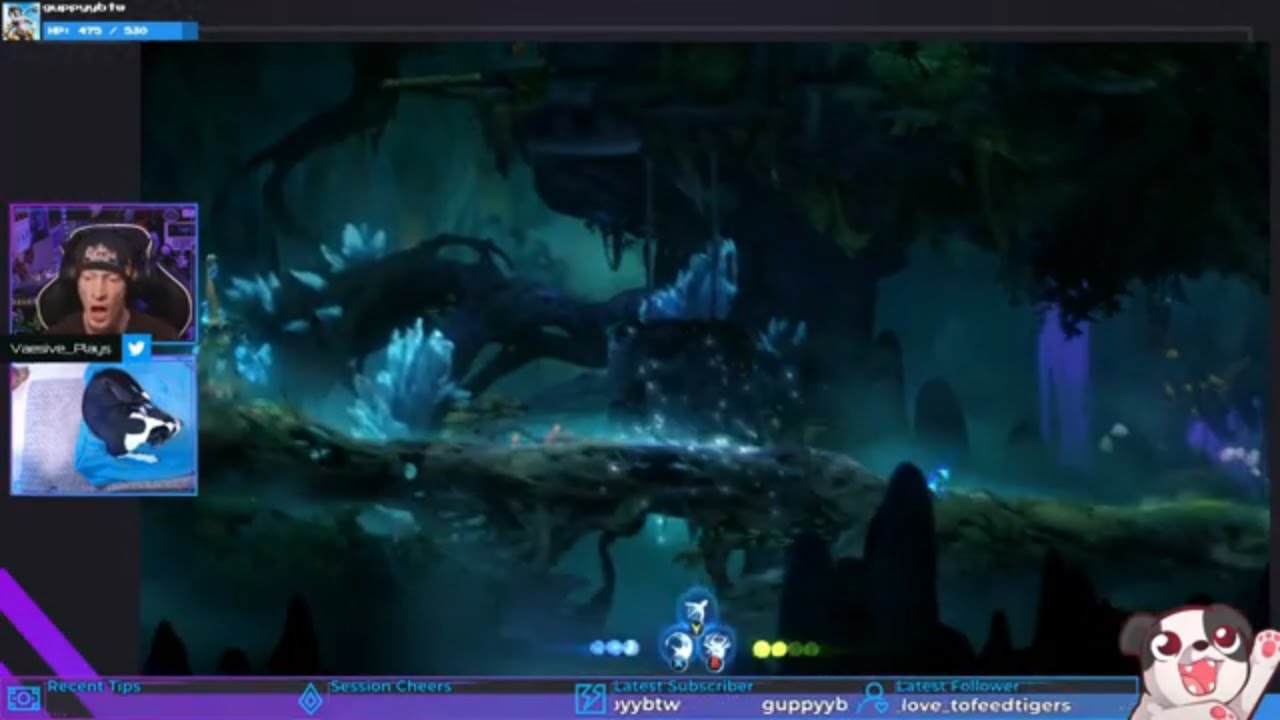Click the Session Cheers label
The image size is (1280, 720).
[391, 686]
